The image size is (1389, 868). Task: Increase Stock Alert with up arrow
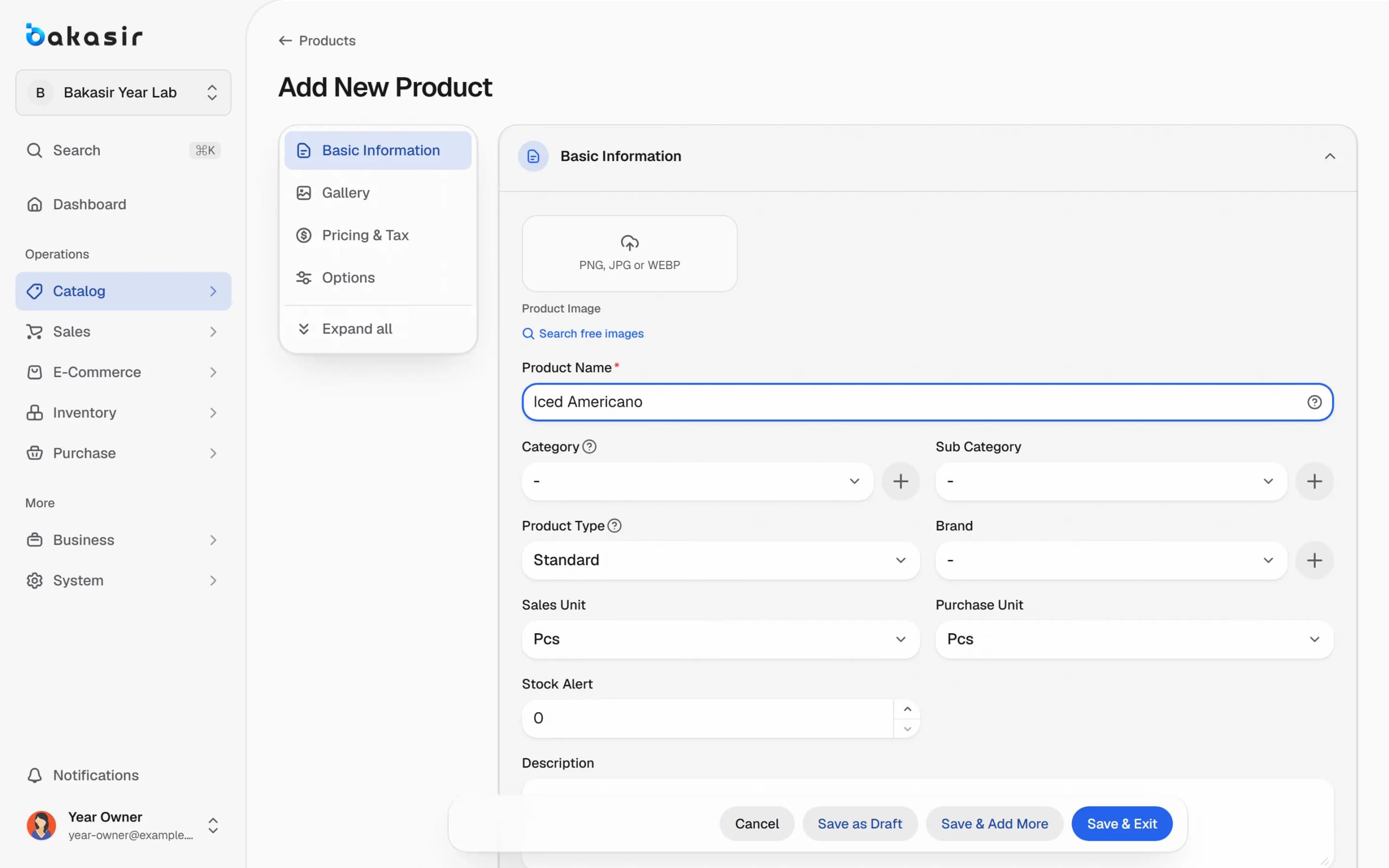[x=907, y=709]
